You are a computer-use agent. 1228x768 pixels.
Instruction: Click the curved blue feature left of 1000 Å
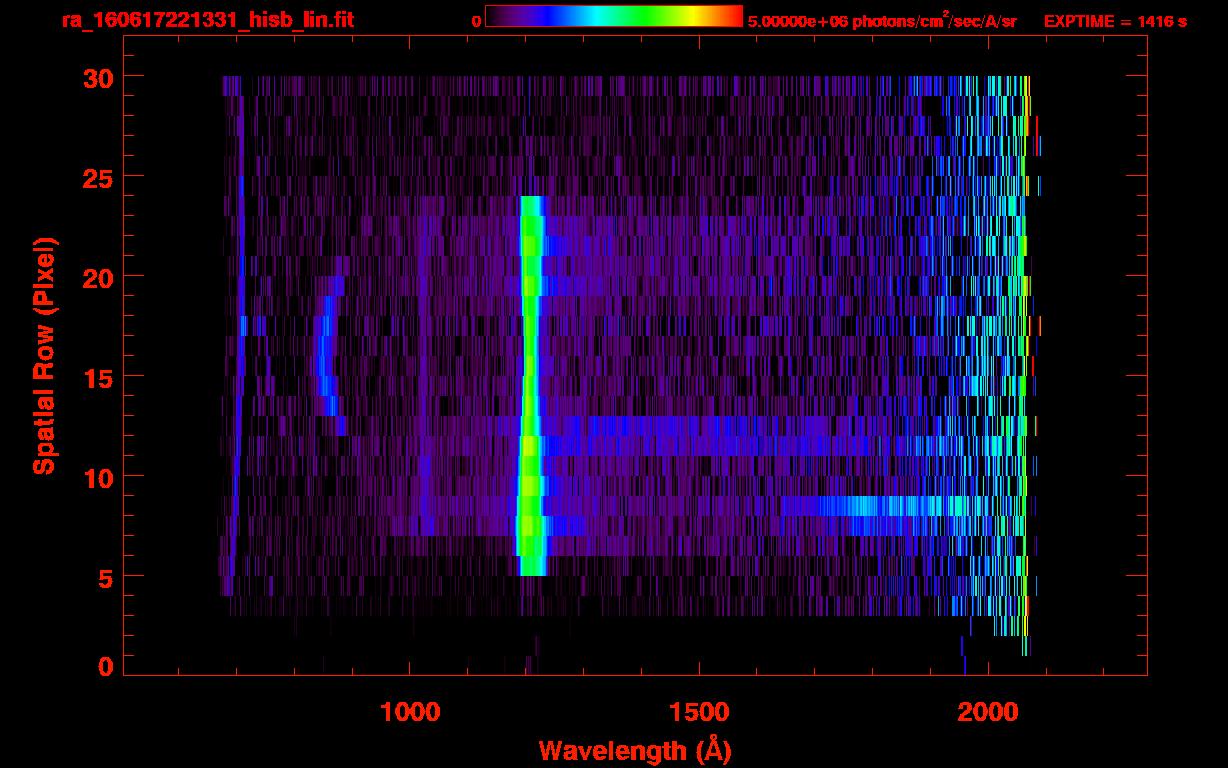point(325,360)
